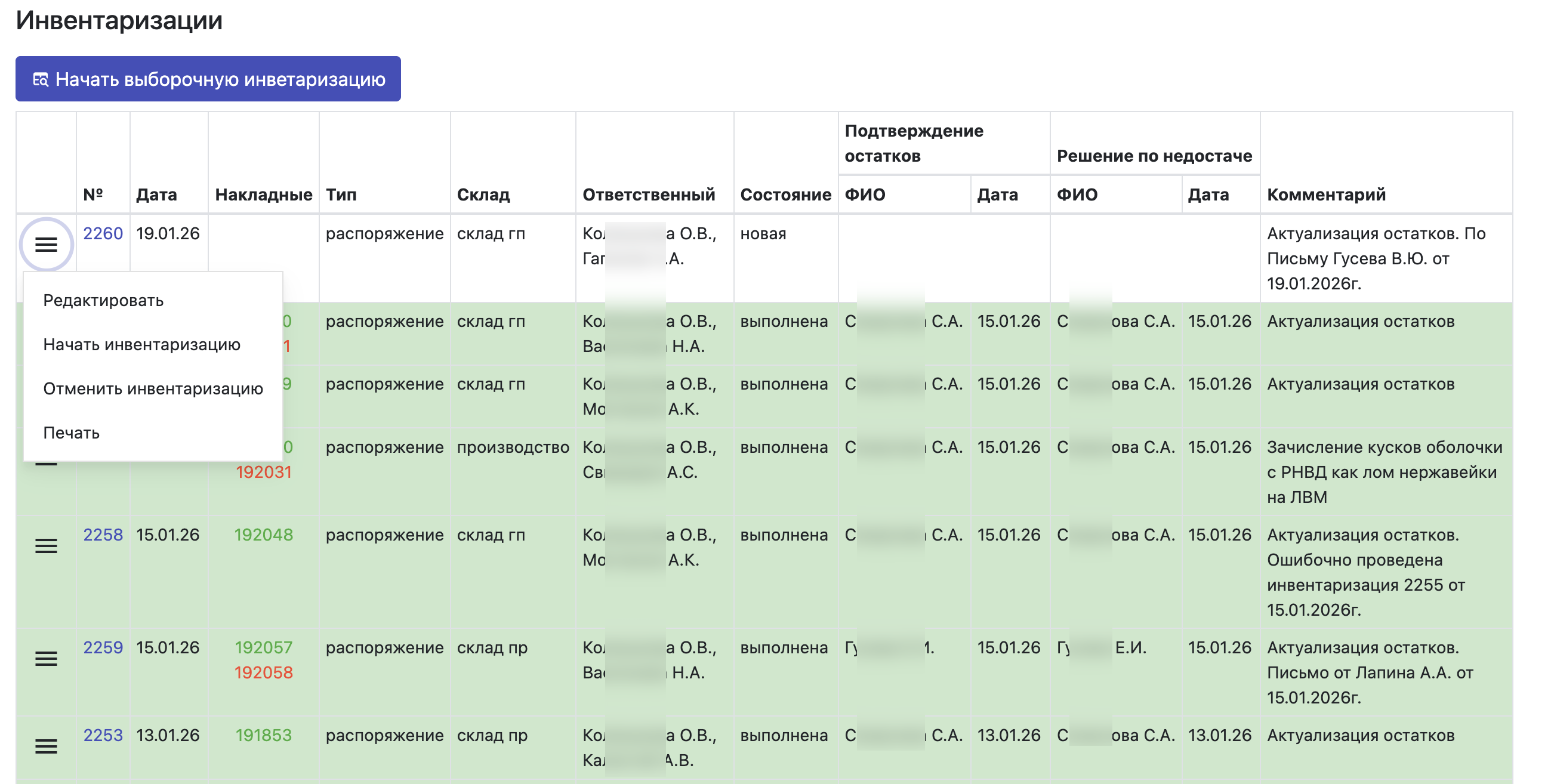Click the search-list icon in the blue button
This screenshot has width=1554, height=784.
click(41, 79)
